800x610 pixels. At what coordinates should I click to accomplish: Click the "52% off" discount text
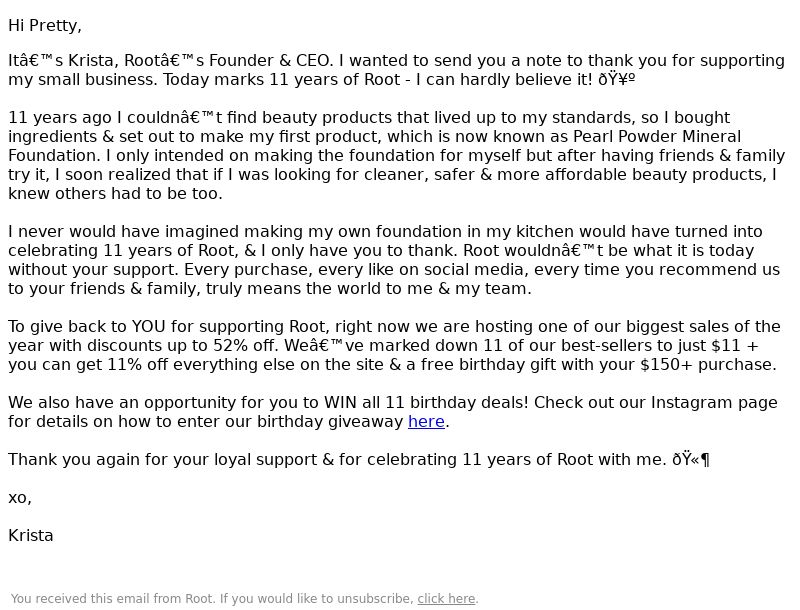246,346
